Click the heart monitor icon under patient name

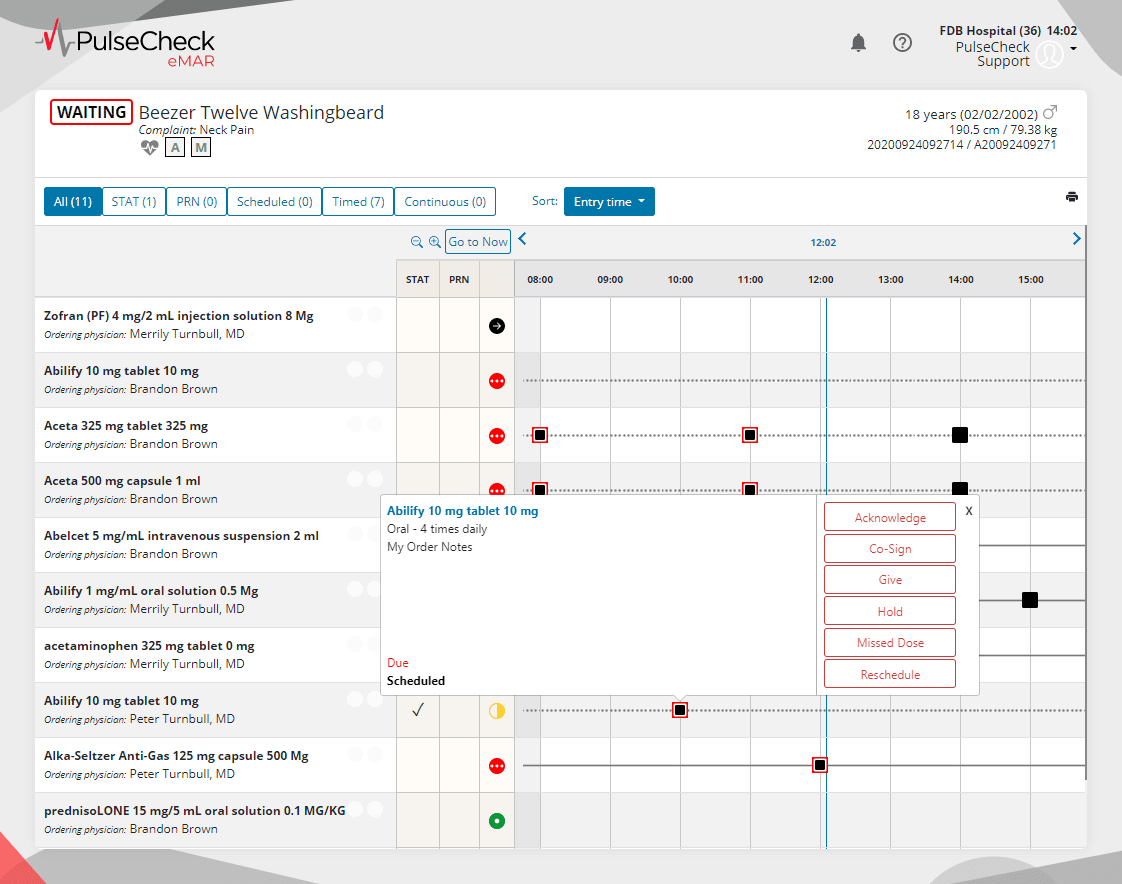149,147
